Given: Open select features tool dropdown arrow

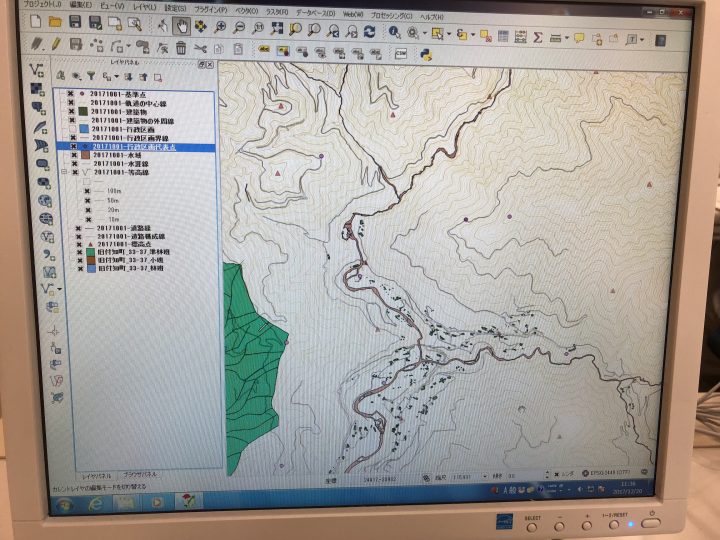Looking at the screenshot, I should click(449, 34).
